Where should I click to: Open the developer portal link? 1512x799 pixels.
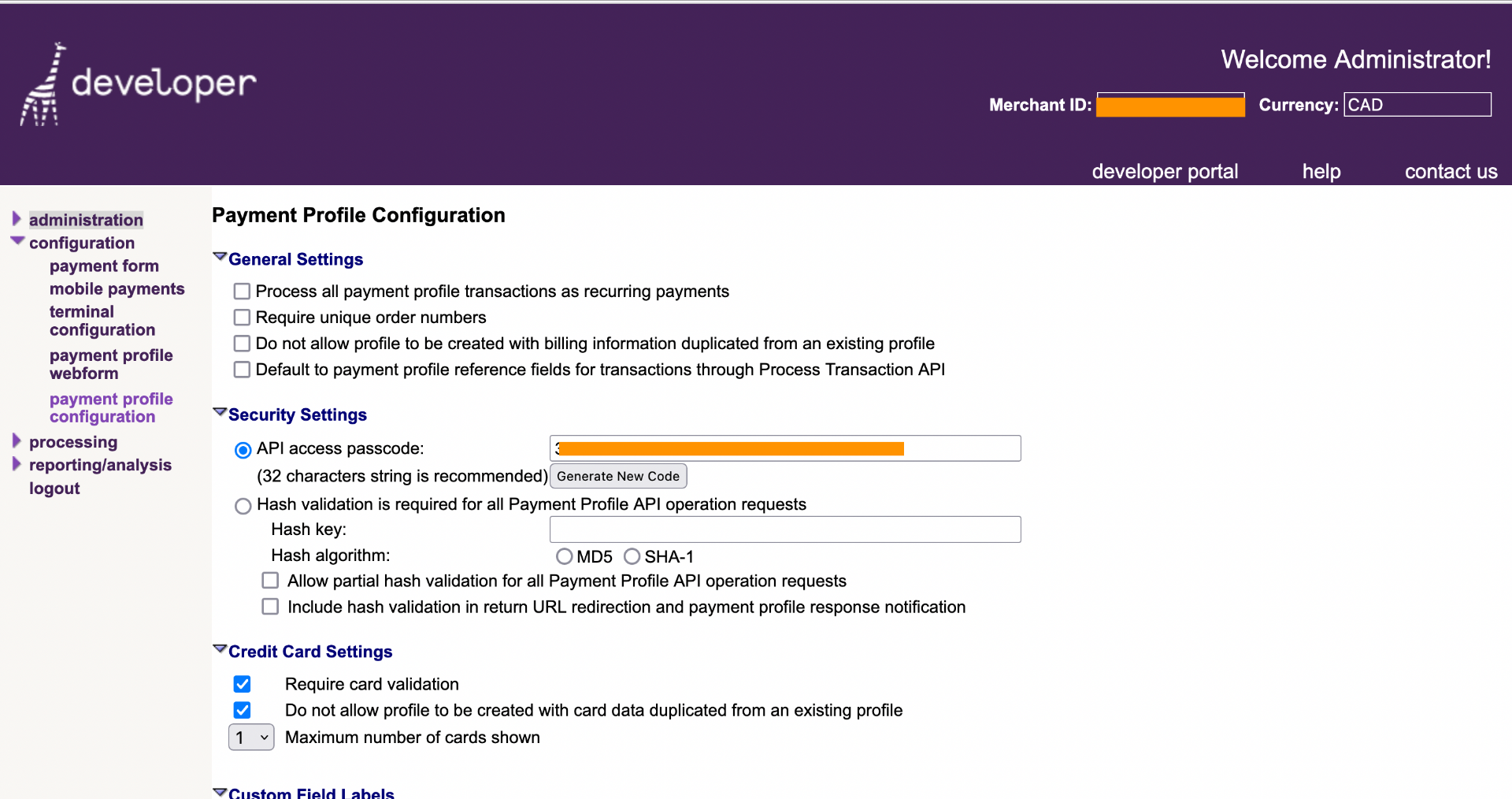tap(1165, 172)
